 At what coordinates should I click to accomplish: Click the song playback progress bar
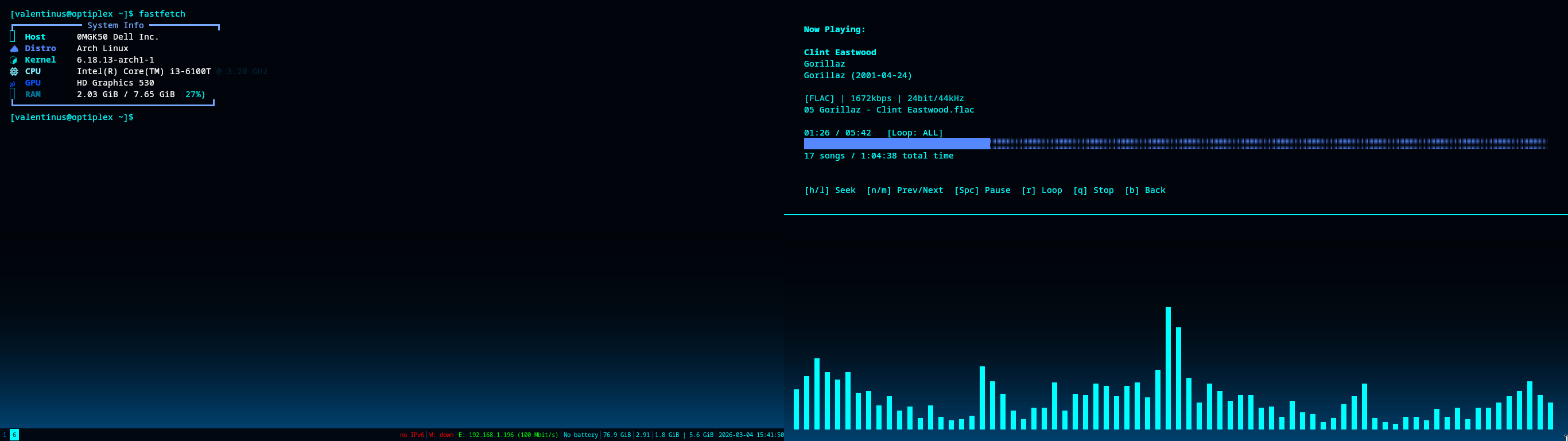click(1175, 144)
